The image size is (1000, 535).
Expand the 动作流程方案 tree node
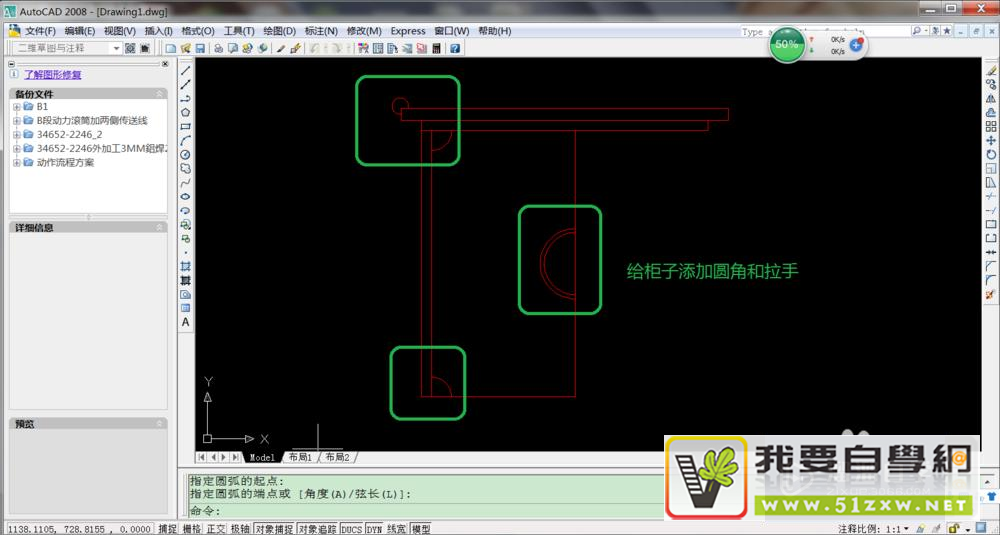(x=17, y=163)
